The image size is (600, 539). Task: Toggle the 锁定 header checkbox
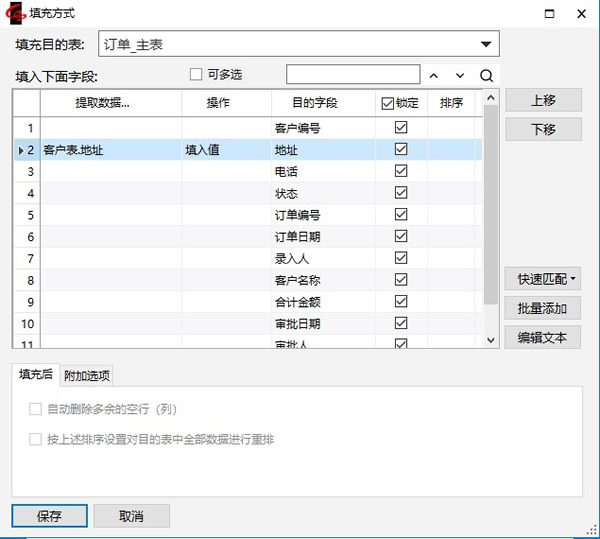[388, 103]
